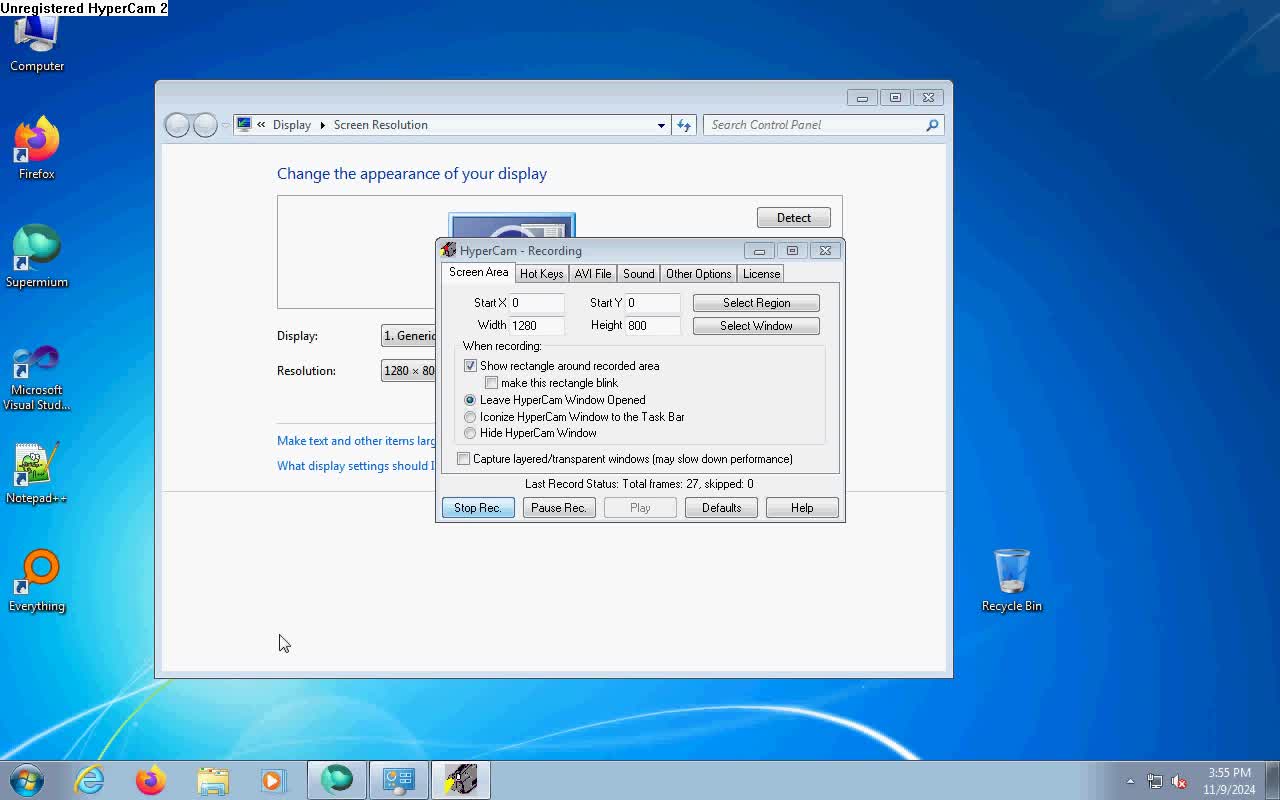This screenshot has height=800, width=1280.
Task: Open What display settings should I choose link
Action: point(357,466)
